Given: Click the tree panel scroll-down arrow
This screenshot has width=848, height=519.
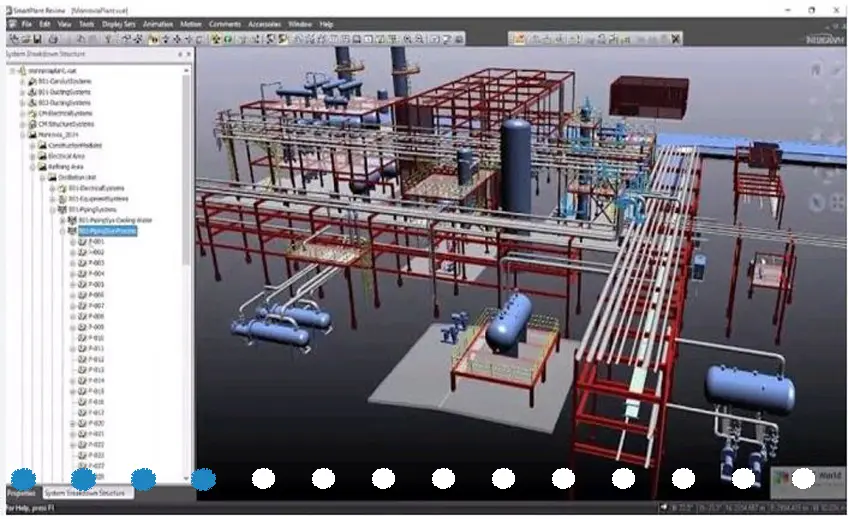Looking at the screenshot, I should [187, 478].
